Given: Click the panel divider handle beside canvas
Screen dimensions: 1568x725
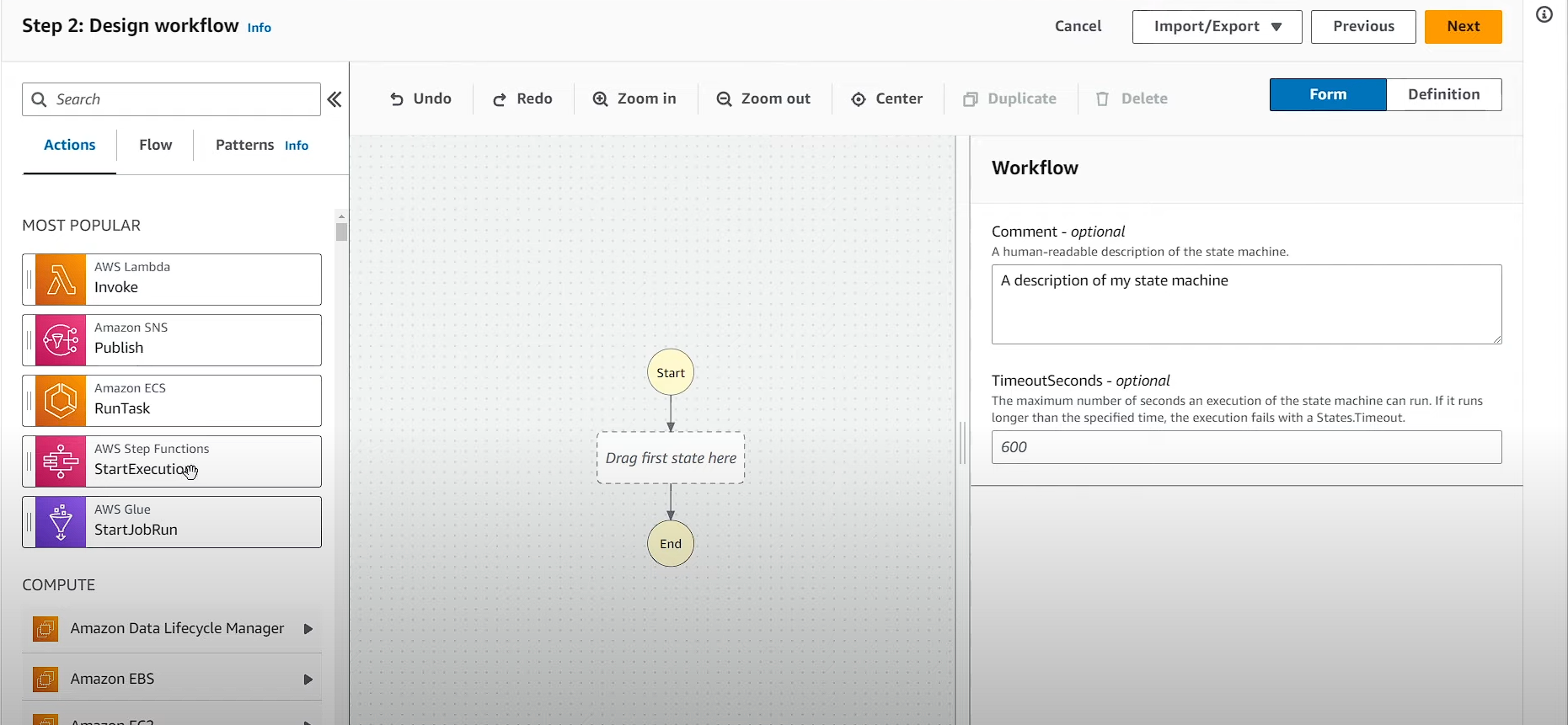Looking at the screenshot, I should tap(963, 442).
